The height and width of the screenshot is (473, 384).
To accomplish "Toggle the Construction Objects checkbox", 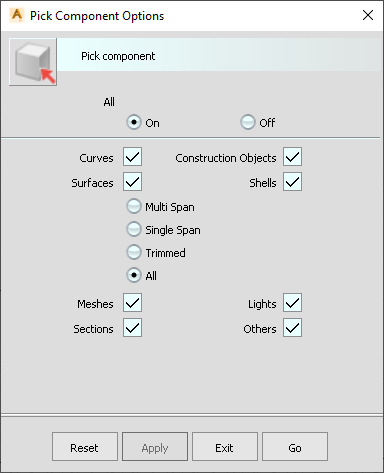I will coord(293,157).
